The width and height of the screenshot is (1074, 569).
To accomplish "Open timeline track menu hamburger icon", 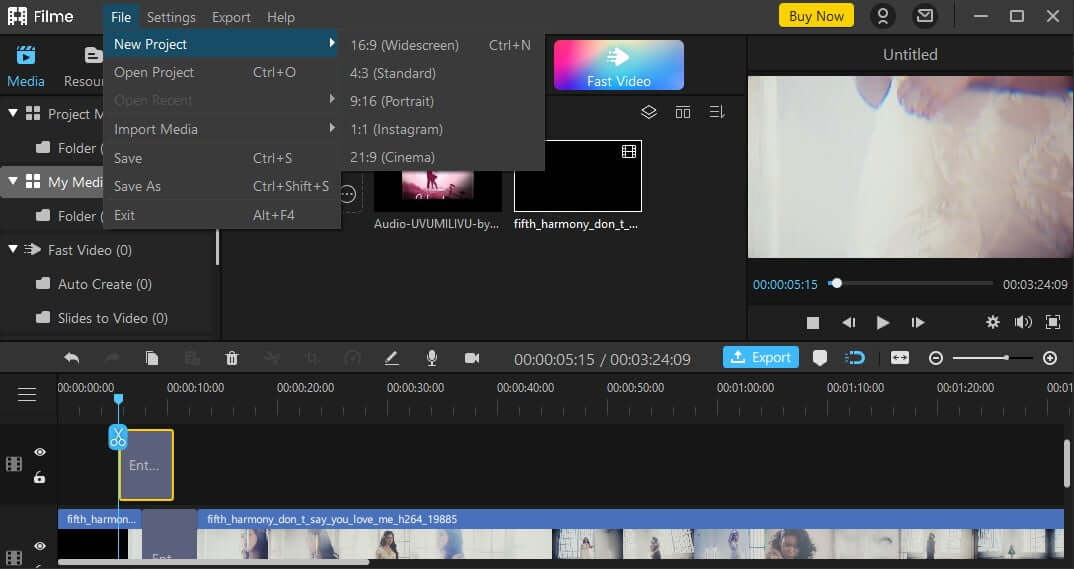I will point(27,394).
